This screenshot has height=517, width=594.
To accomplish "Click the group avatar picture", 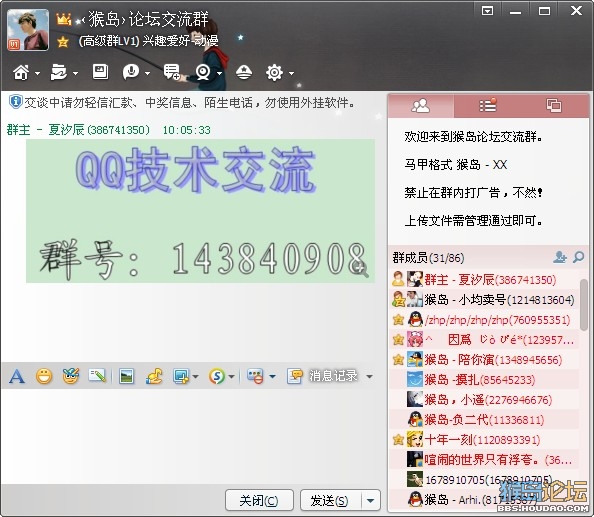I will tap(28, 30).
